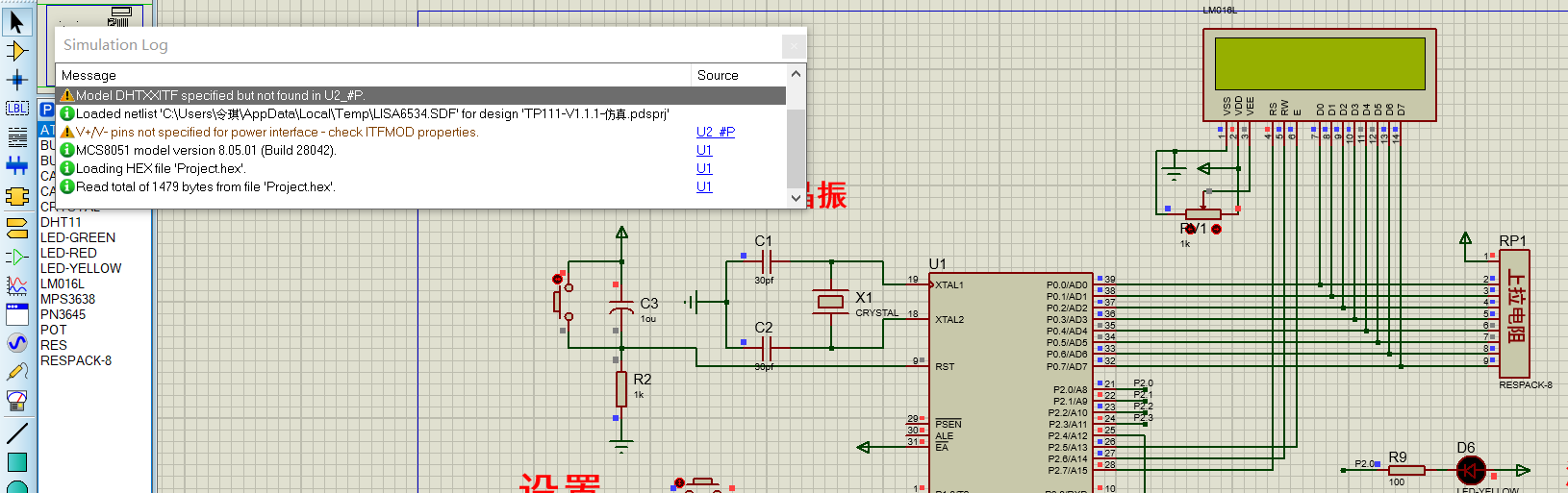The image size is (1568, 493).
Task: Choose Generator Mode sine wave tool
Action: 16,343
